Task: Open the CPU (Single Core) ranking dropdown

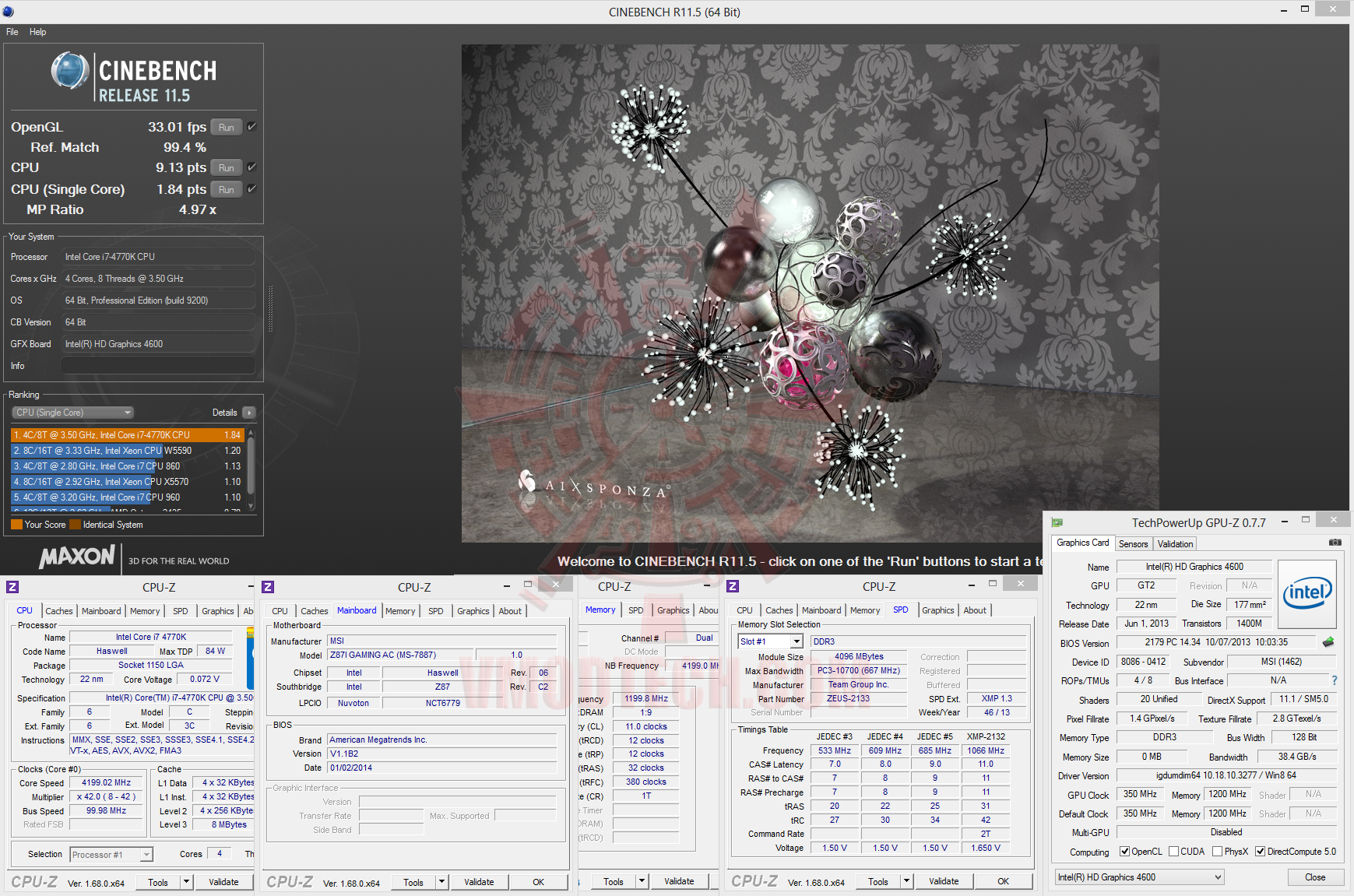Action: pos(73,413)
